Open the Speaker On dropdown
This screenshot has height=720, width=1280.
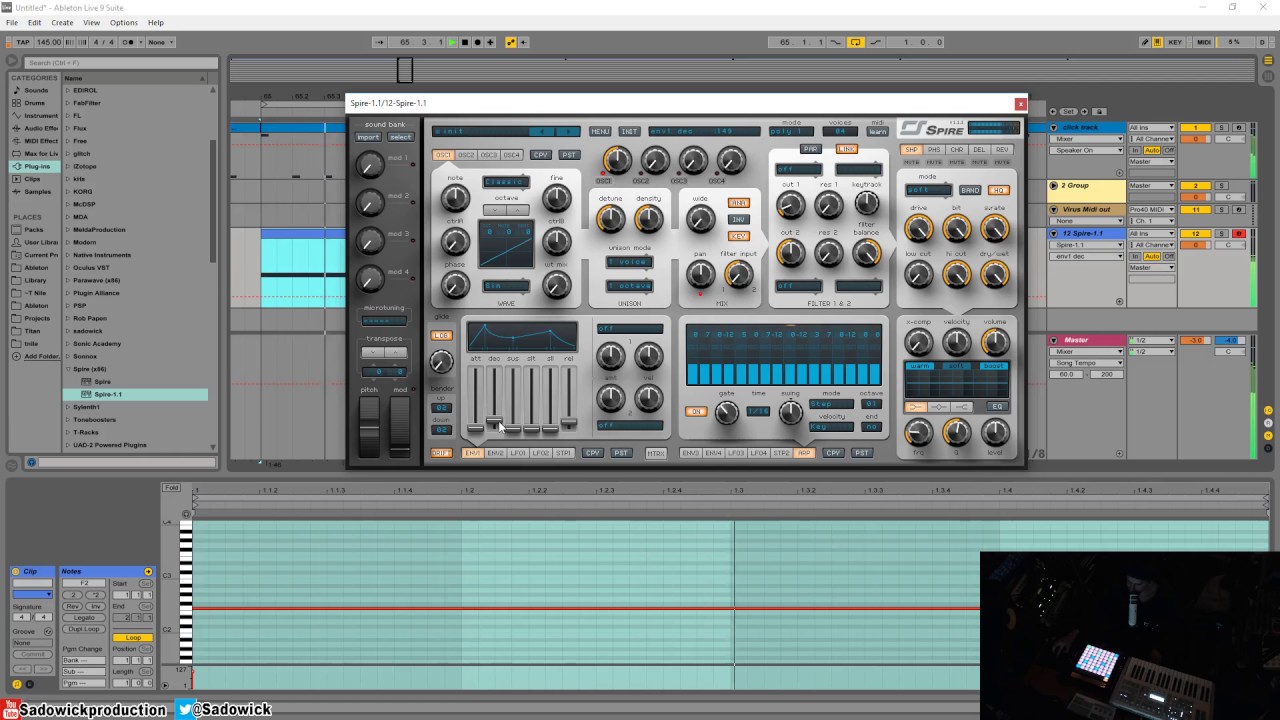pyautogui.click(x=1088, y=150)
